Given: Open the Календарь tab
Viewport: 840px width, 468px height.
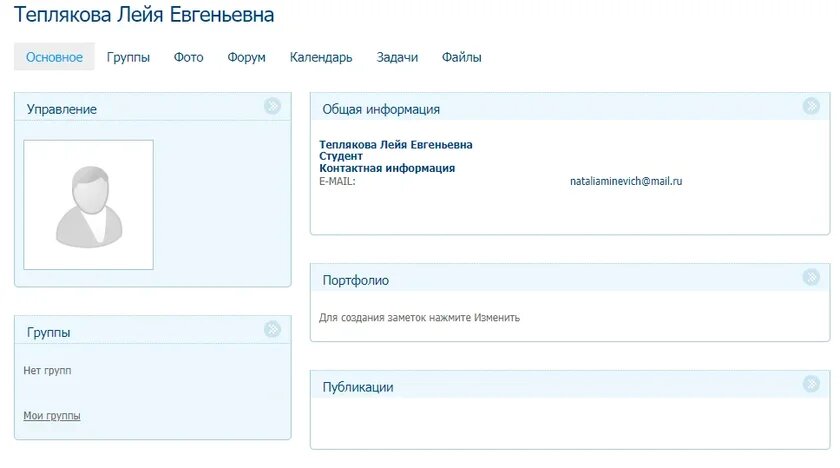Looking at the screenshot, I should (x=321, y=57).
